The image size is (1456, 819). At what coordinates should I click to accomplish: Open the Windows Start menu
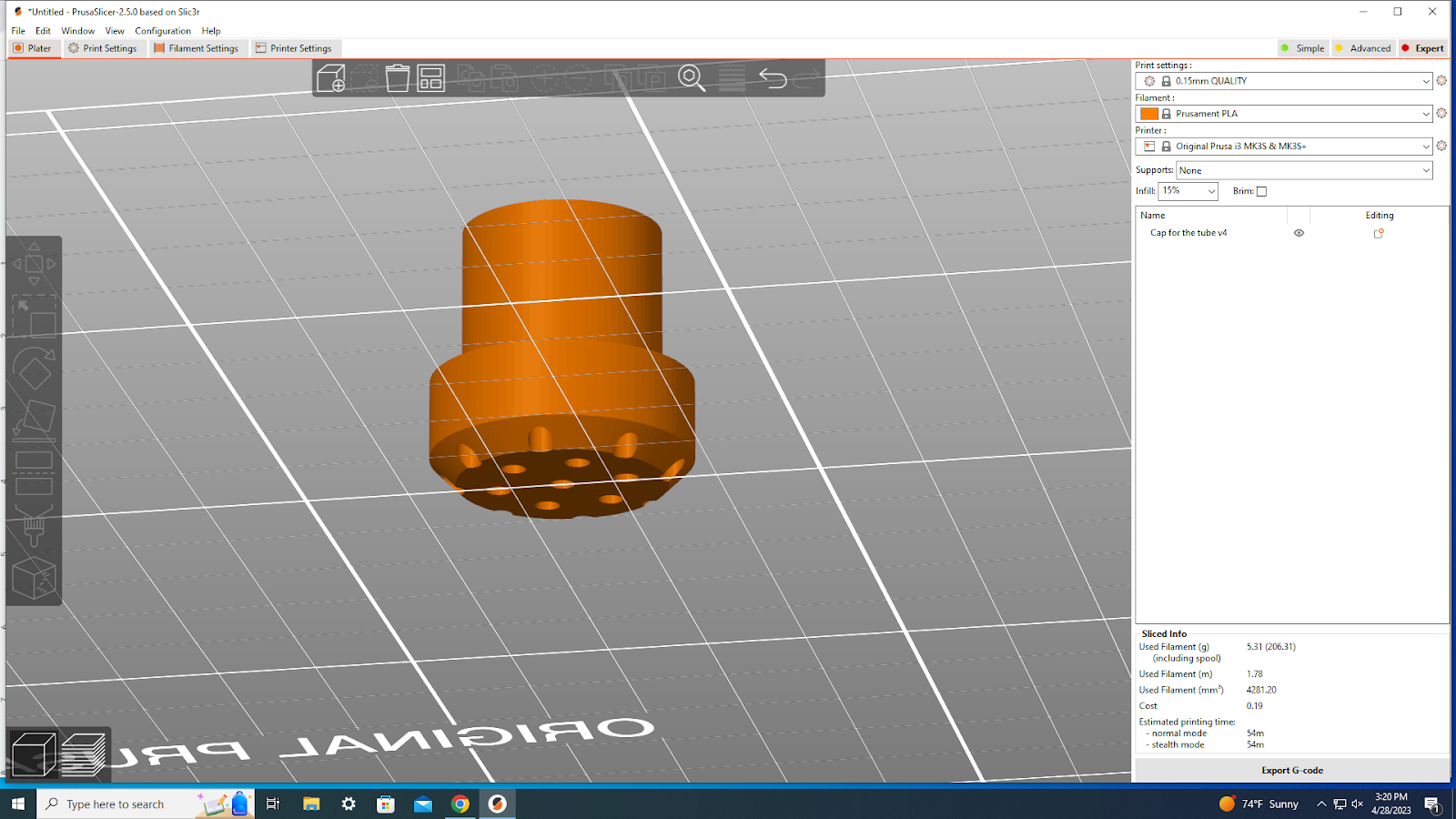click(18, 804)
